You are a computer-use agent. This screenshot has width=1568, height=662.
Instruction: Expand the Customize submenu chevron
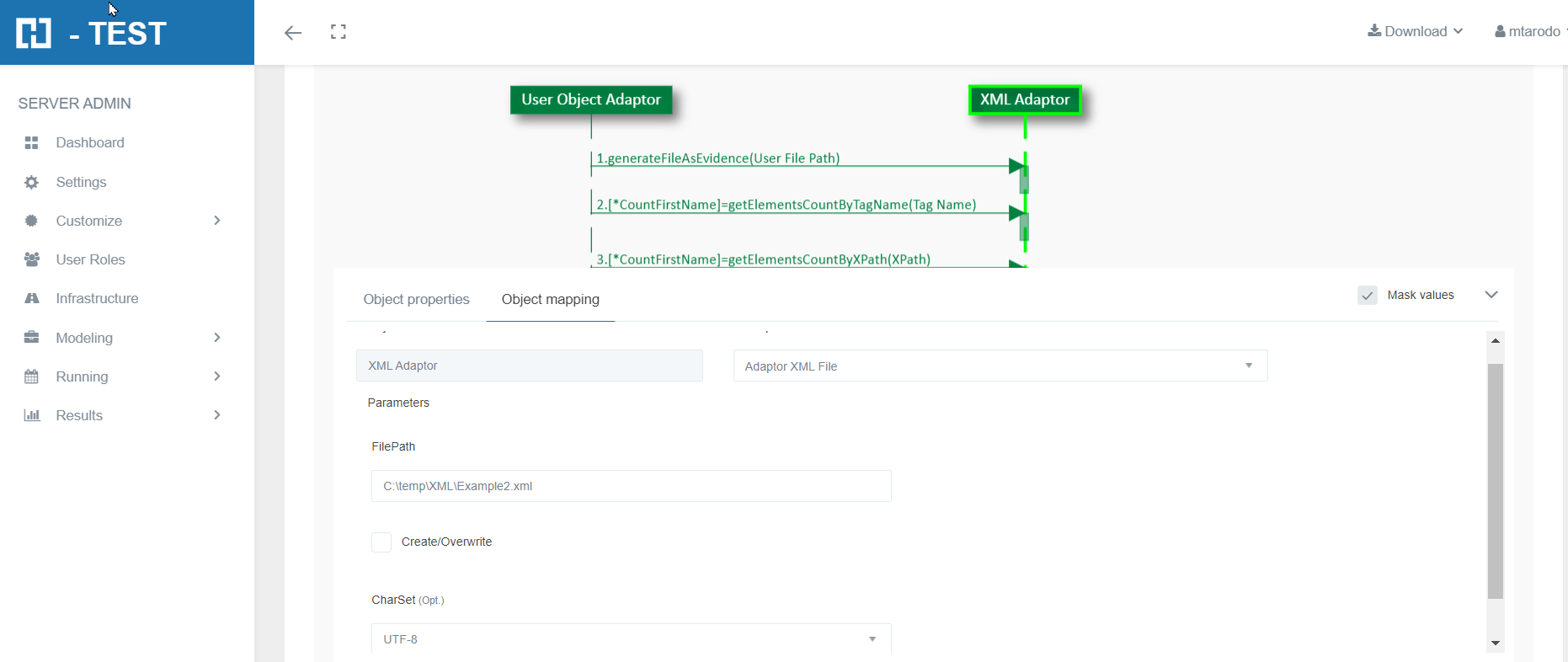click(x=217, y=221)
